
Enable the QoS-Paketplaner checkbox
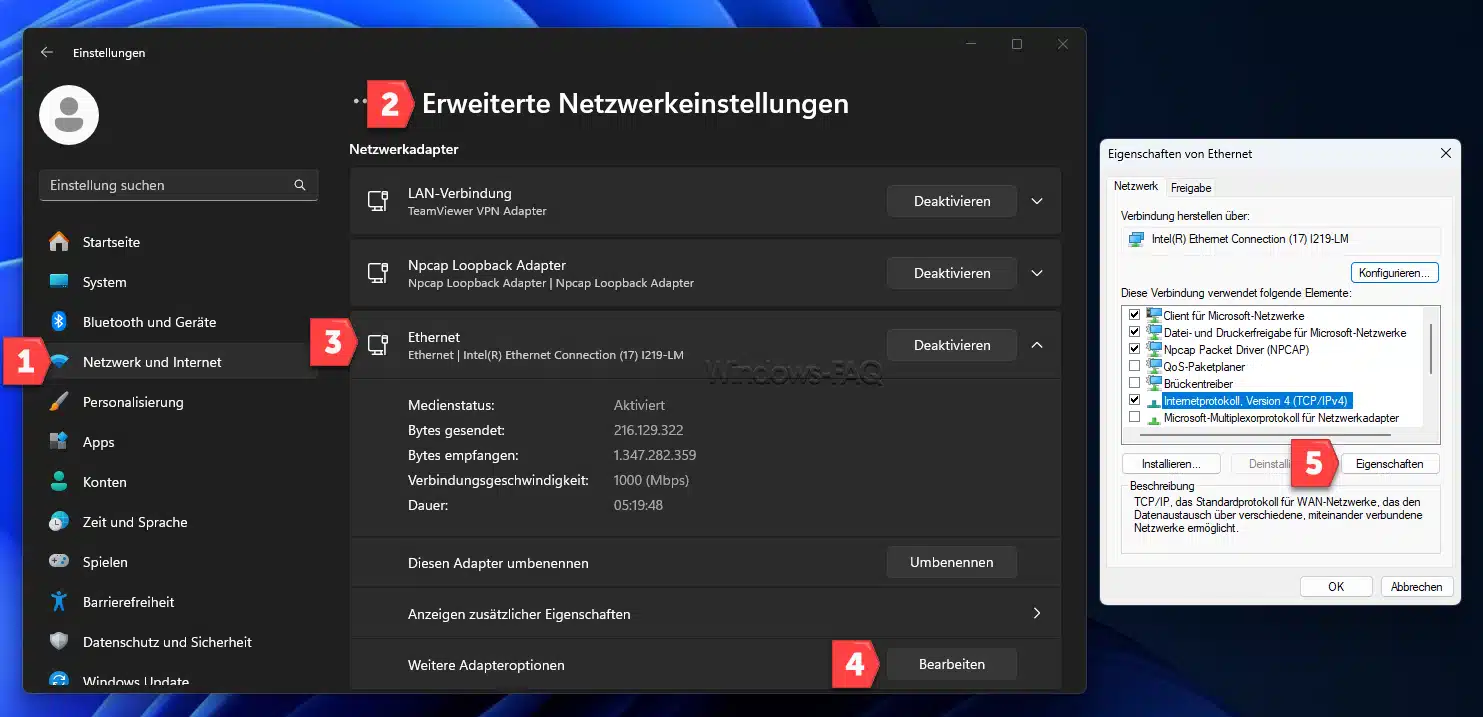[x=1134, y=367]
